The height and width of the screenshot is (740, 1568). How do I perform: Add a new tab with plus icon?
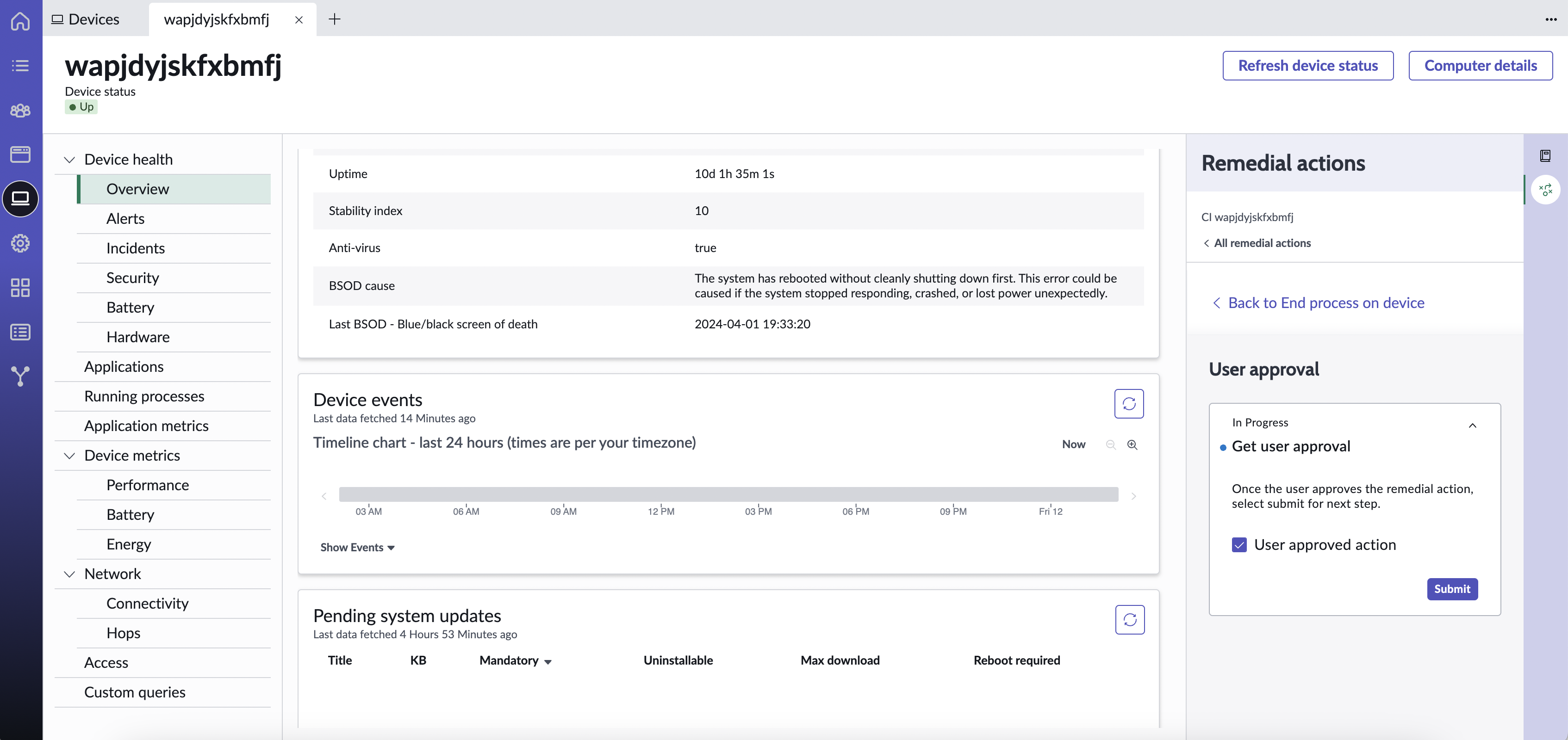point(334,19)
